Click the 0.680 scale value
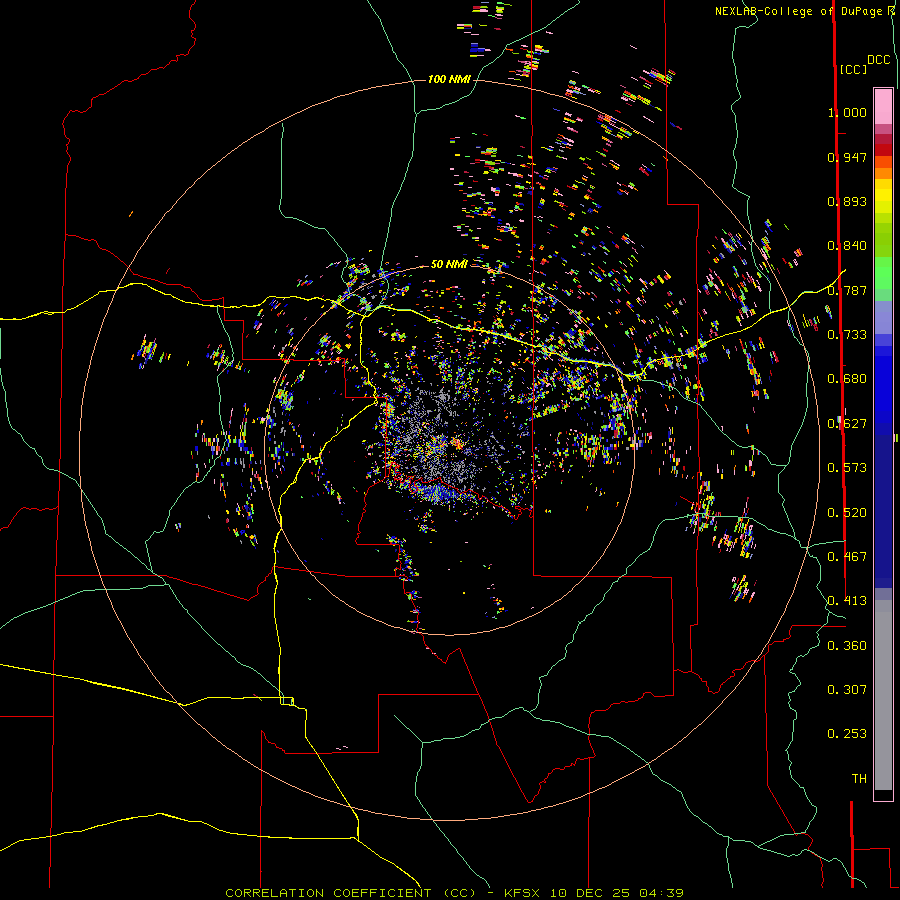The image size is (900, 900). tap(847, 379)
